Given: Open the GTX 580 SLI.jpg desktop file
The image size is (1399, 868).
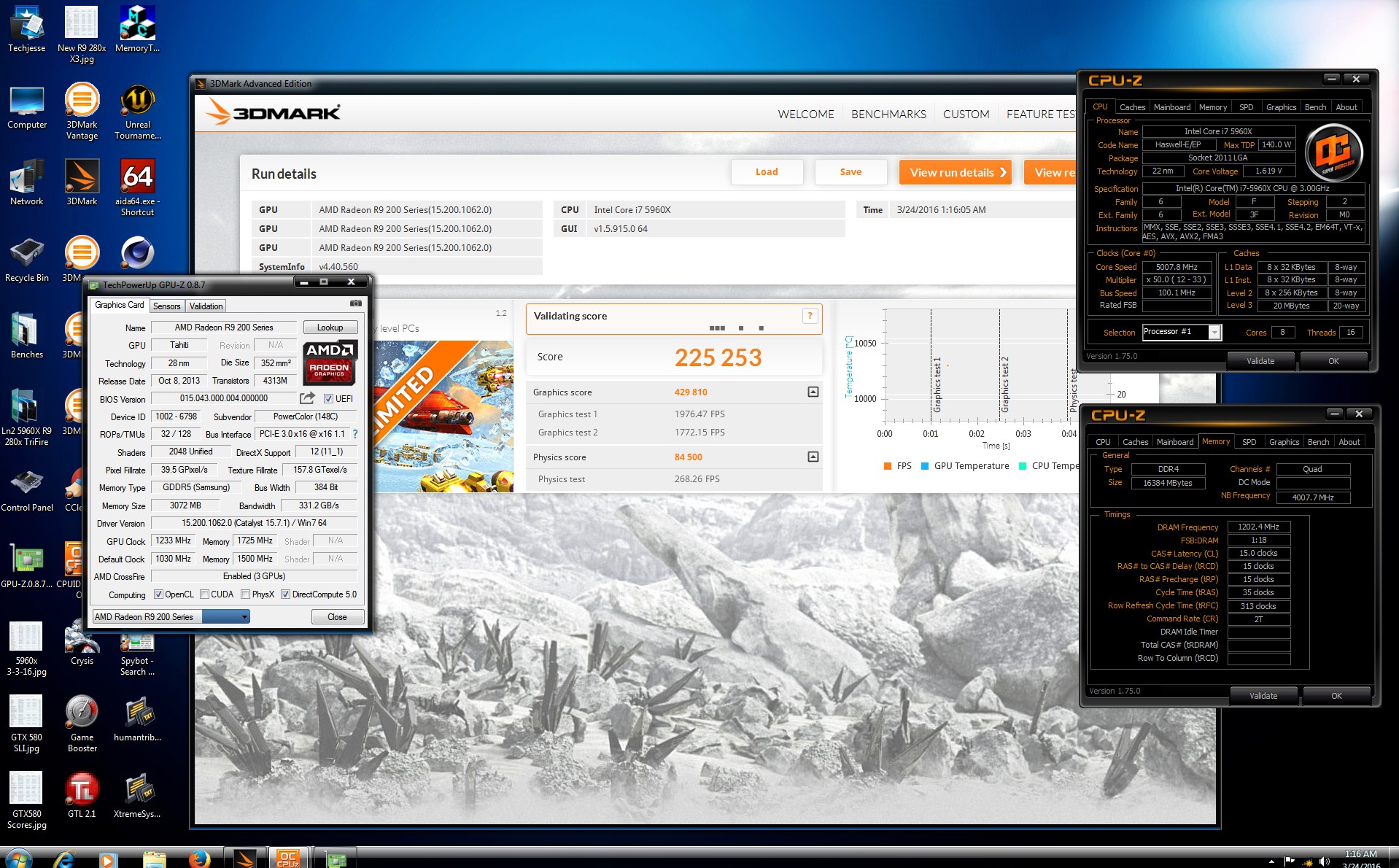Looking at the screenshot, I should click(x=27, y=724).
